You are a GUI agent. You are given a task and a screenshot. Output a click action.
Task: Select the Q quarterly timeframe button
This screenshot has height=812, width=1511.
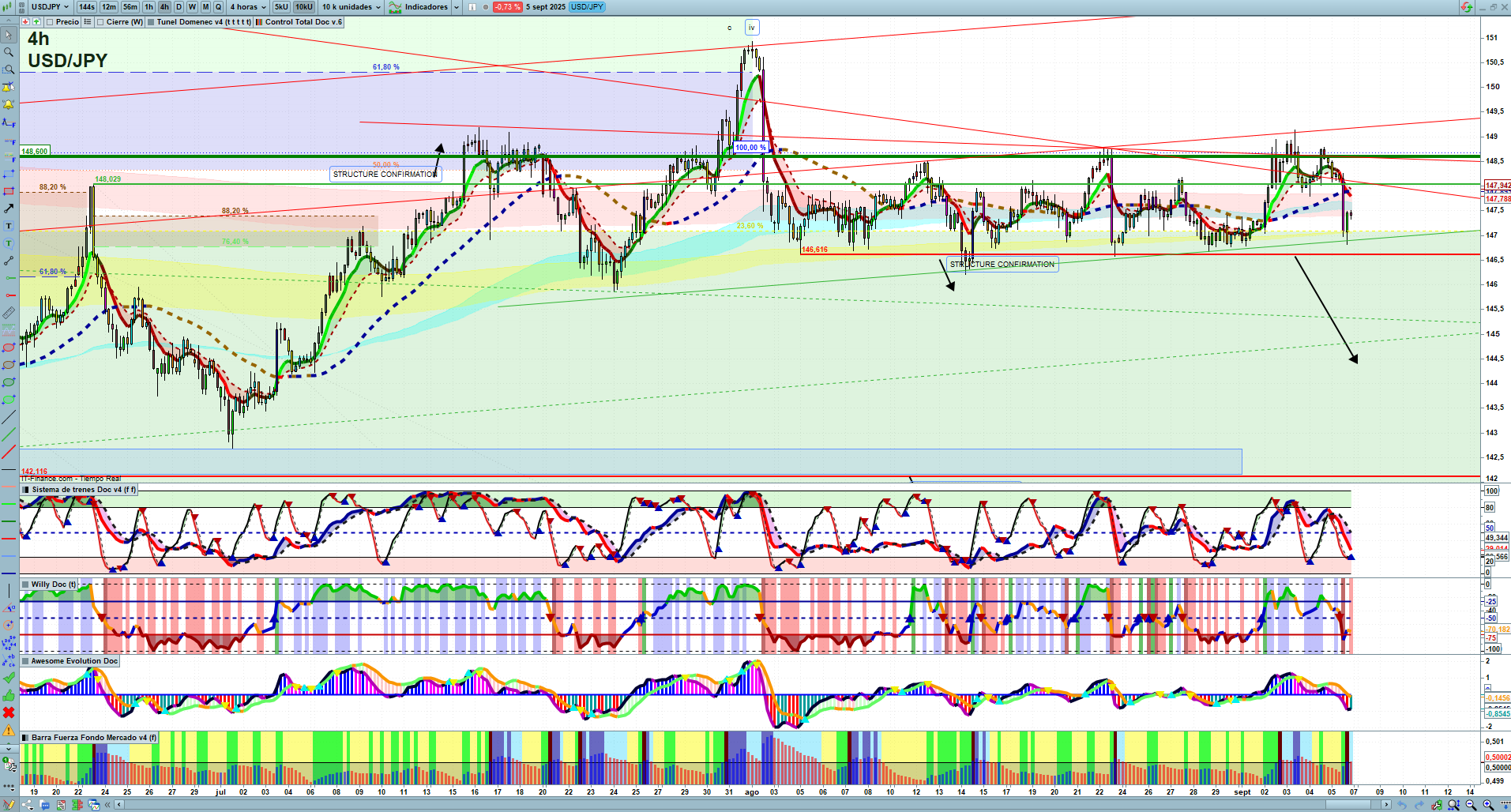click(x=219, y=7)
